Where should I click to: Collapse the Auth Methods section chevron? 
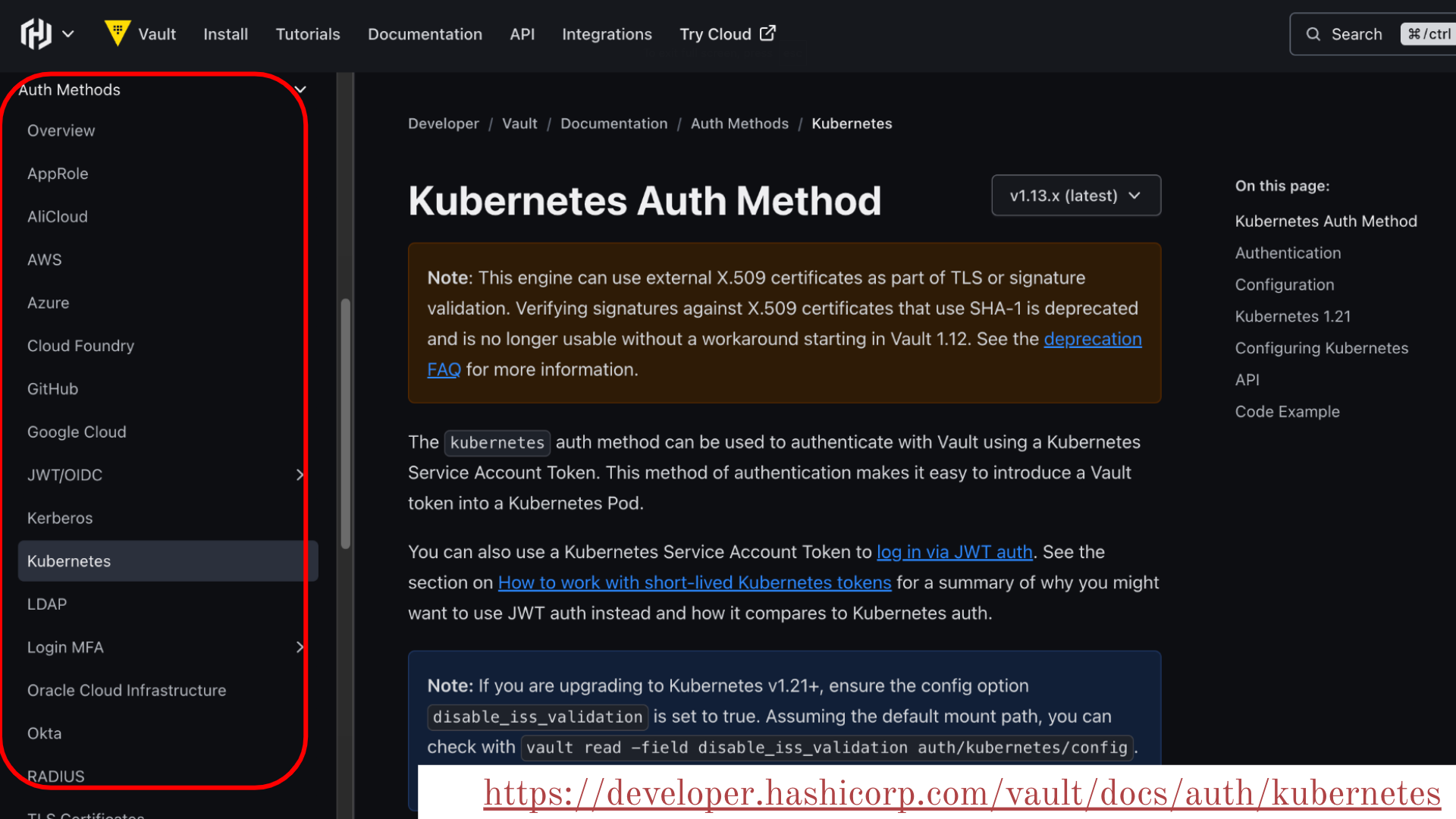click(300, 89)
